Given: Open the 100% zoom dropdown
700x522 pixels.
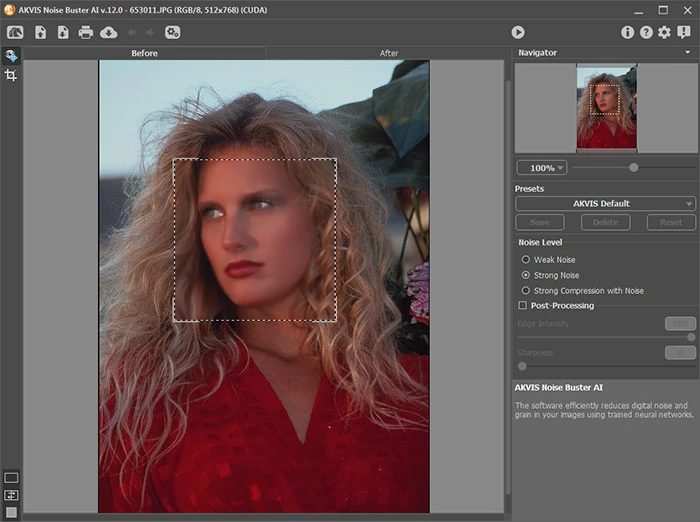Looking at the screenshot, I should (542, 168).
